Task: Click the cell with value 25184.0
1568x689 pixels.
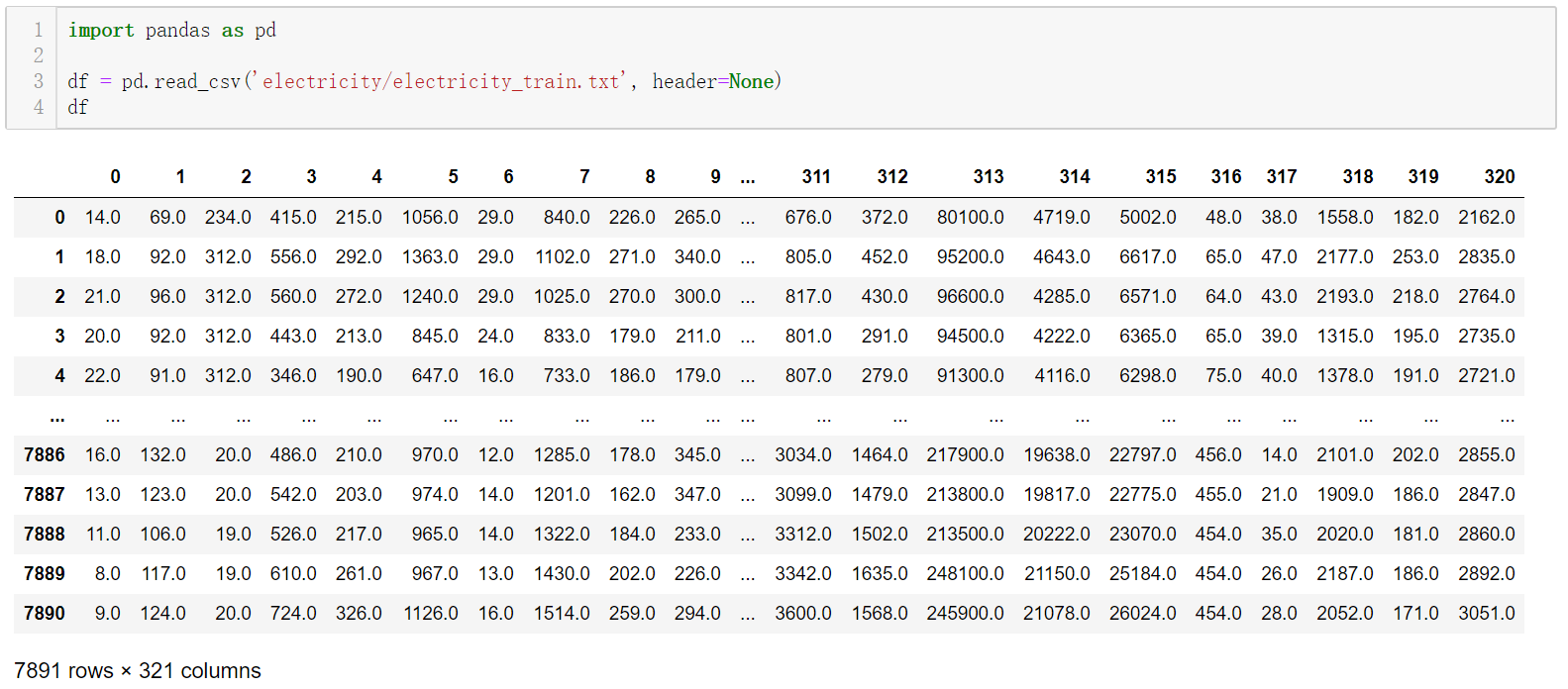Action: (1143, 573)
